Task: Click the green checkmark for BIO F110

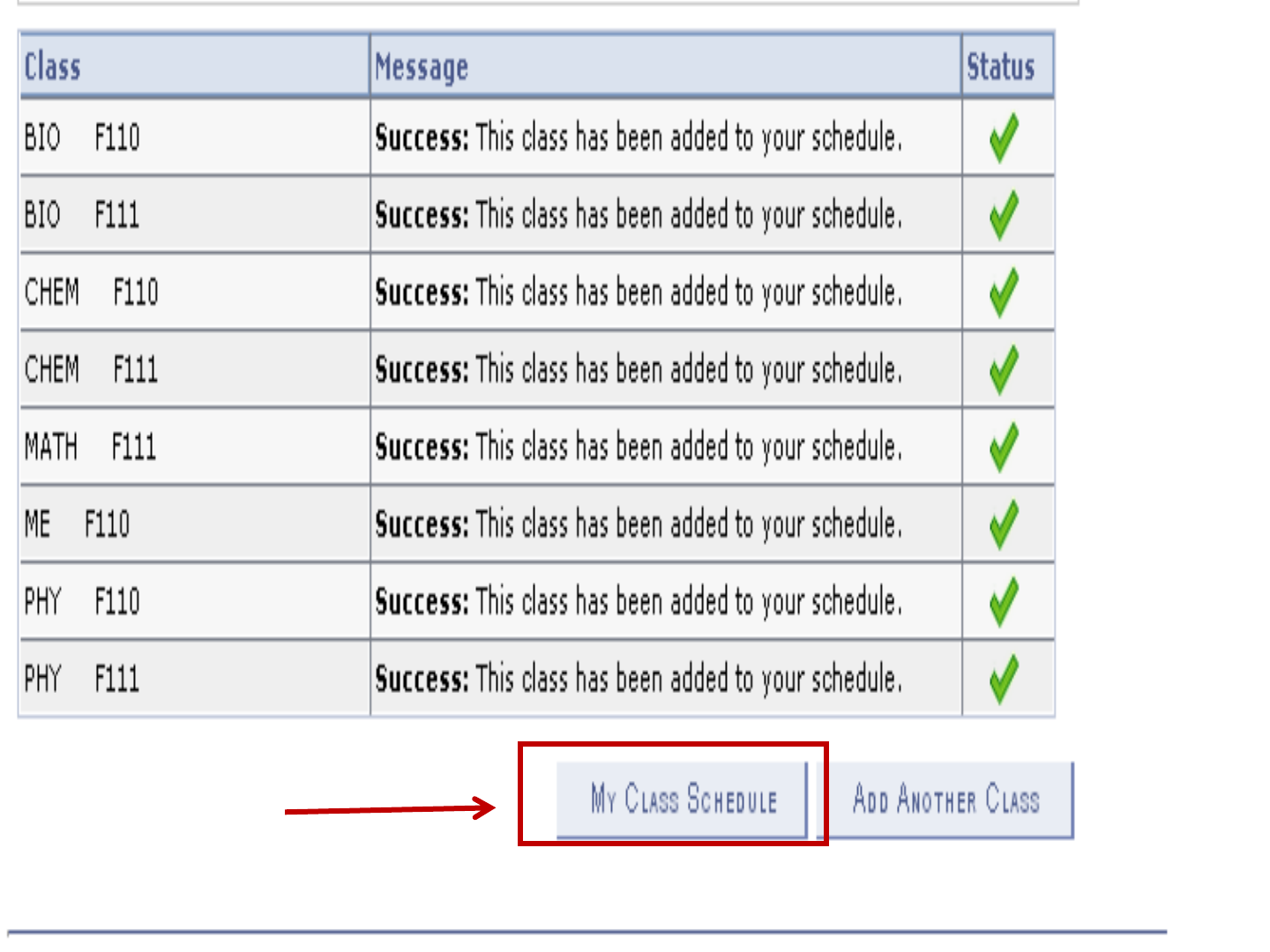Action: coord(1004,138)
